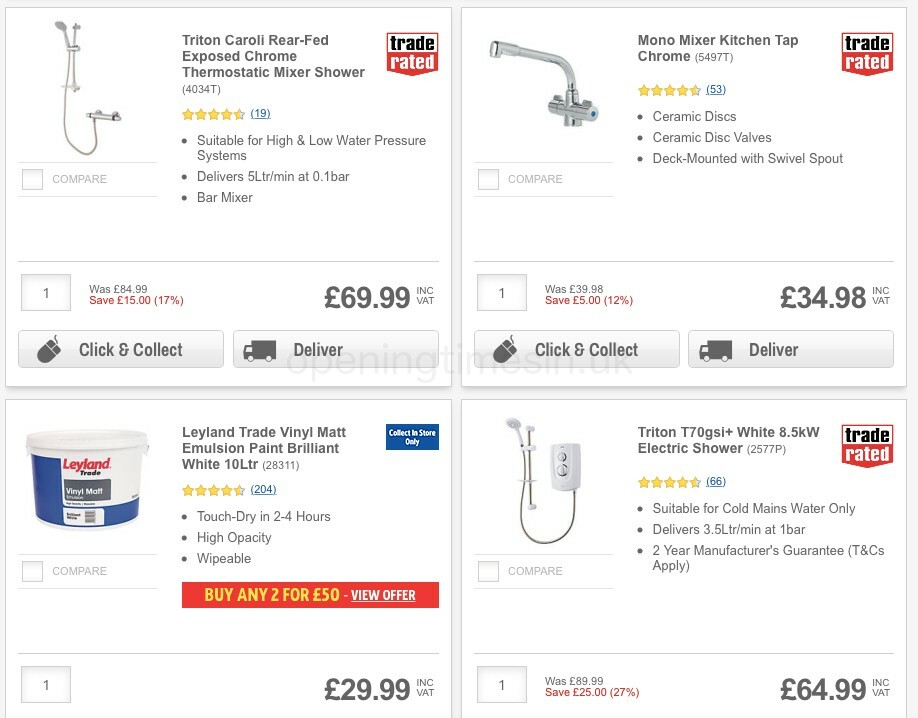Image resolution: width=918 pixels, height=718 pixels.
Task: Tick the COMPARE checkbox for Triton Caroli shower
Action: [x=32, y=179]
